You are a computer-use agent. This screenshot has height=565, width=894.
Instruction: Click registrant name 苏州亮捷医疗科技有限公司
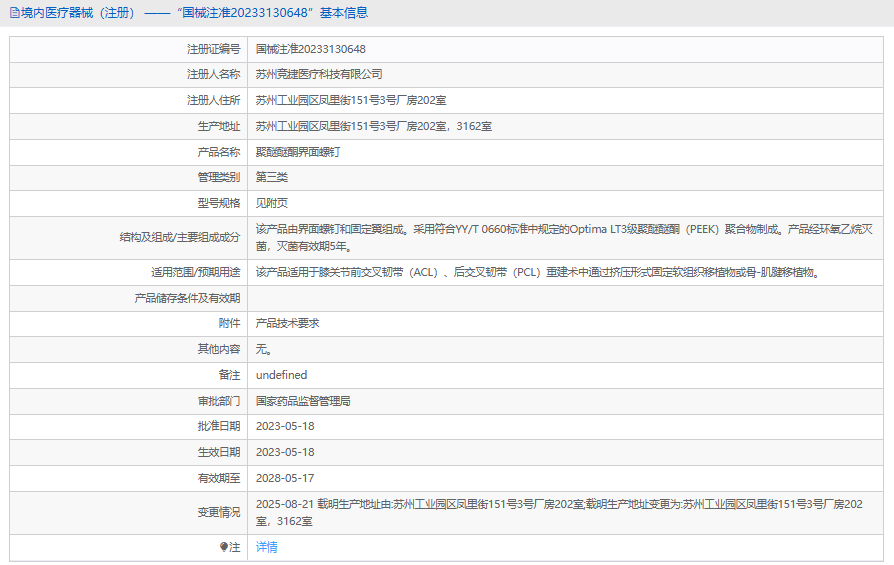(x=319, y=75)
